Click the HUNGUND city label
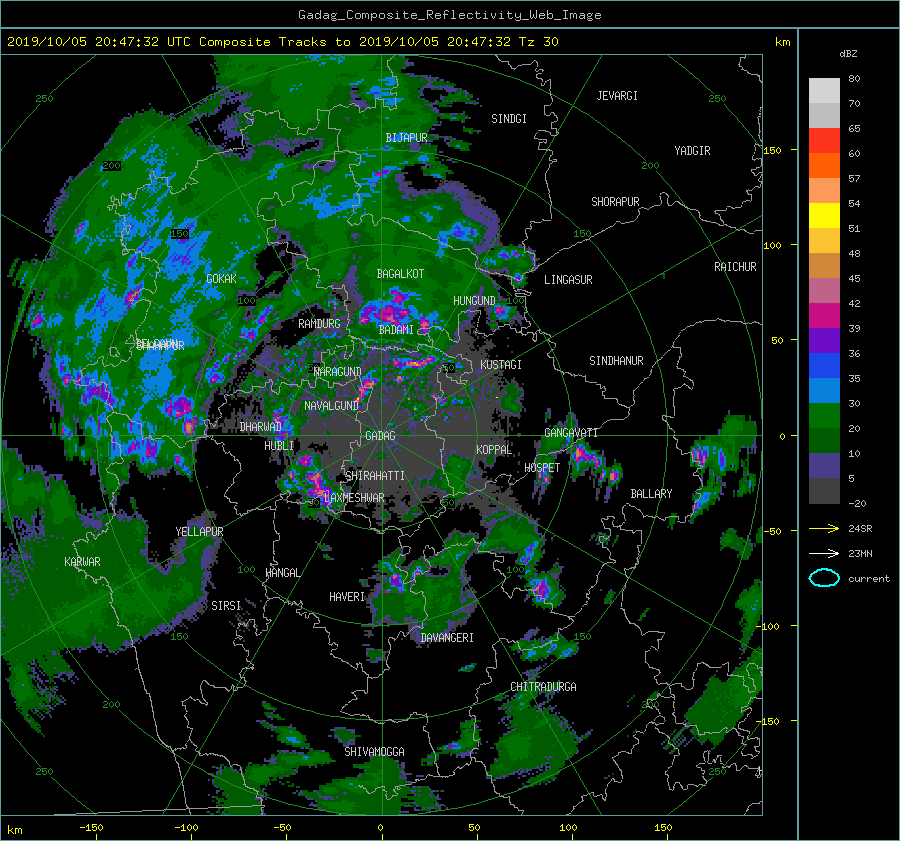This screenshot has width=900, height=841. point(474,301)
